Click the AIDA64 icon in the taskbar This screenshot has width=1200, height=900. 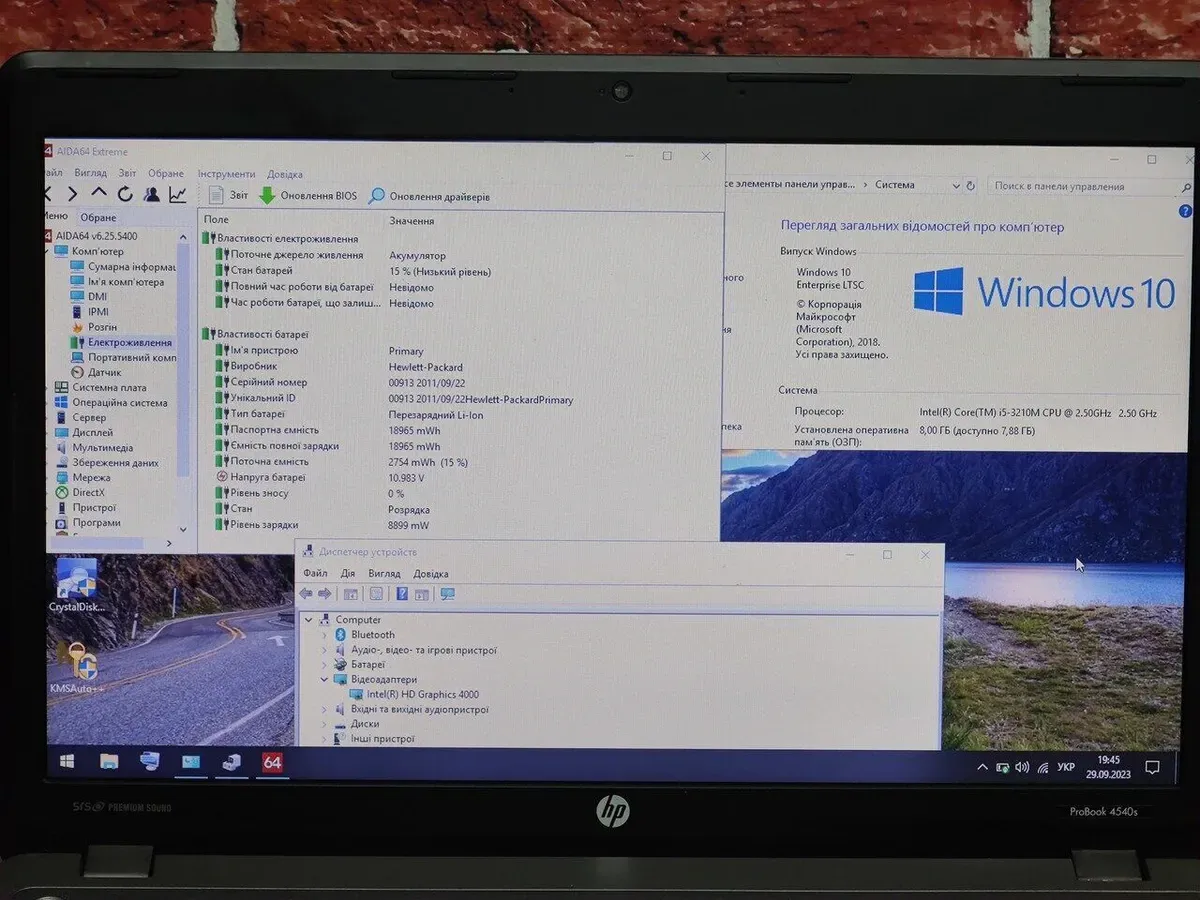pyautogui.click(x=272, y=763)
